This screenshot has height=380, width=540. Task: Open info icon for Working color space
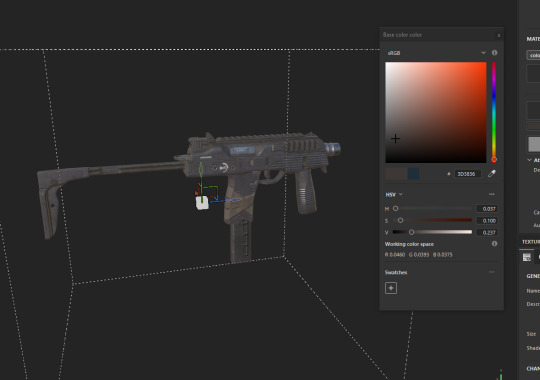tap(495, 244)
